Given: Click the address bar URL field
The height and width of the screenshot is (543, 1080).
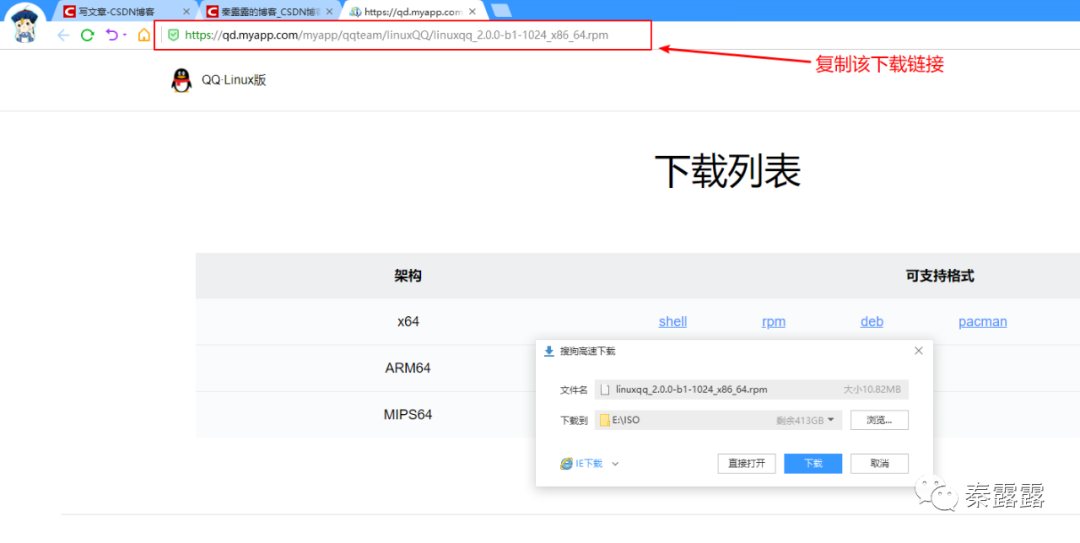Looking at the screenshot, I should [402, 35].
